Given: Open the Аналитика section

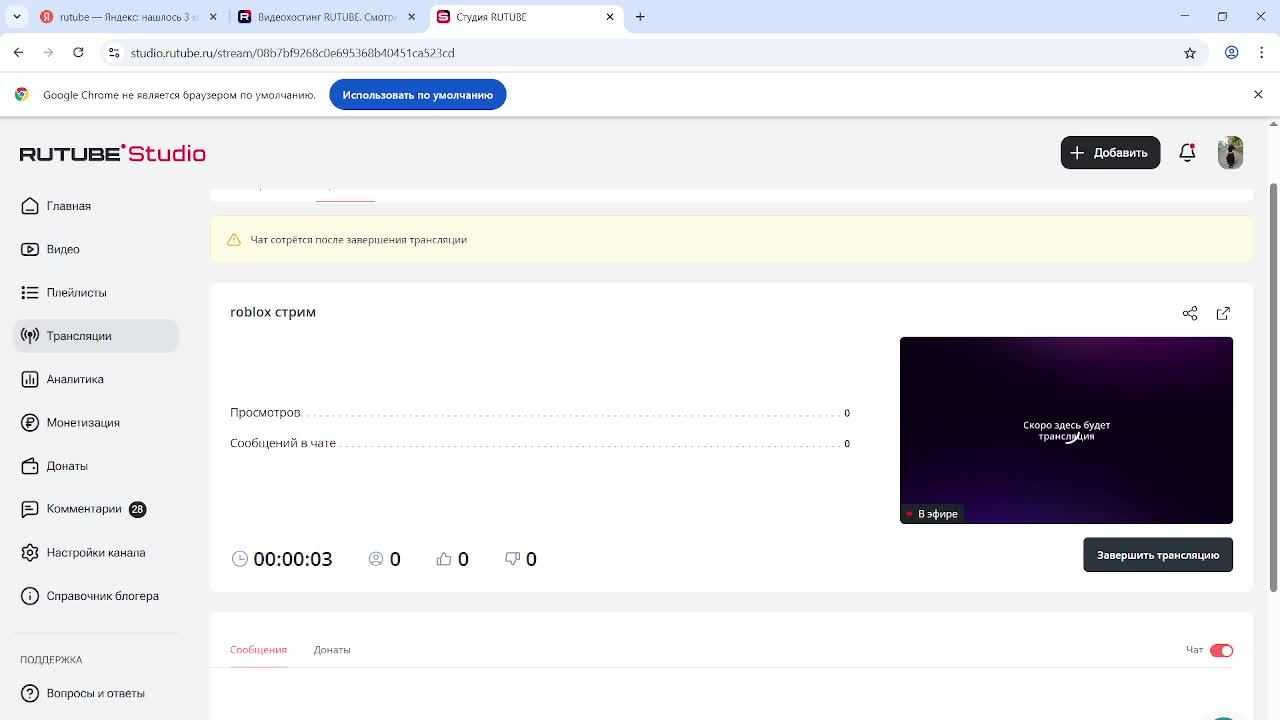Looking at the screenshot, I should [96, 379].
